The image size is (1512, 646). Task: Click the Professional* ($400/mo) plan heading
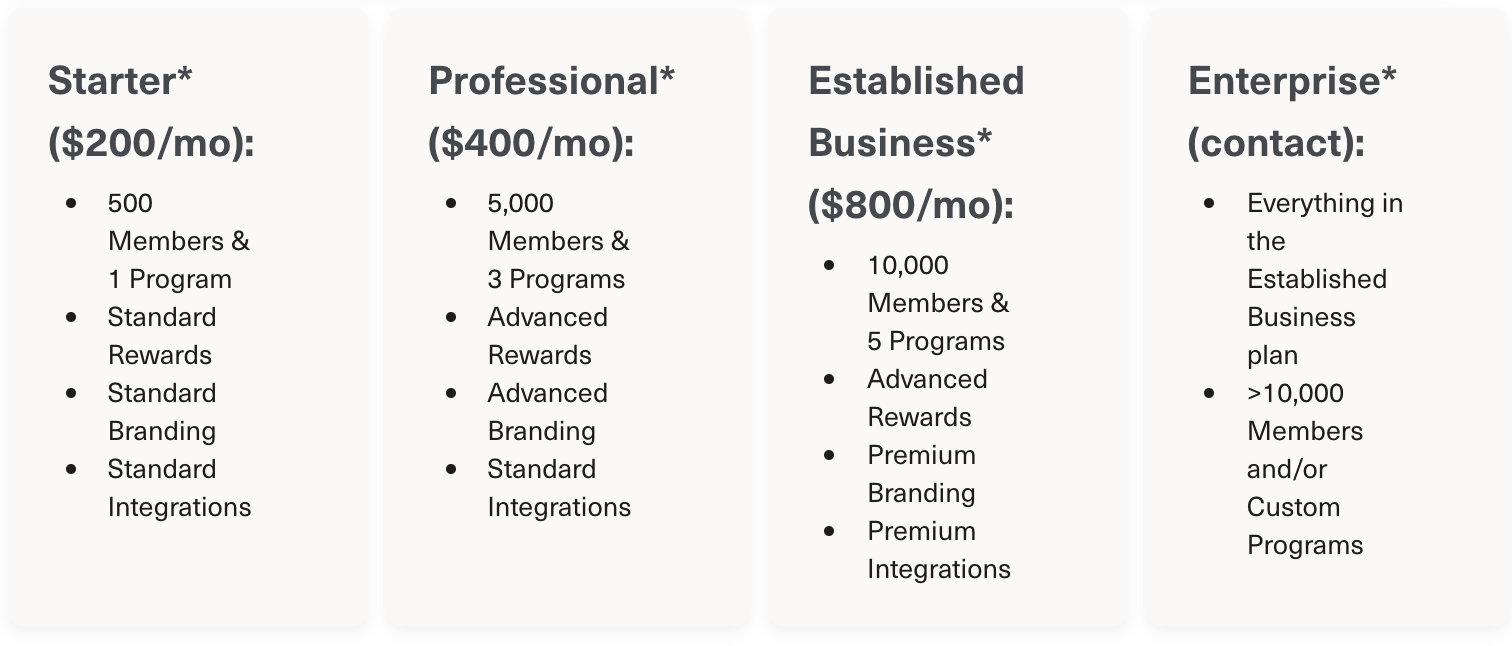(551, 111)
